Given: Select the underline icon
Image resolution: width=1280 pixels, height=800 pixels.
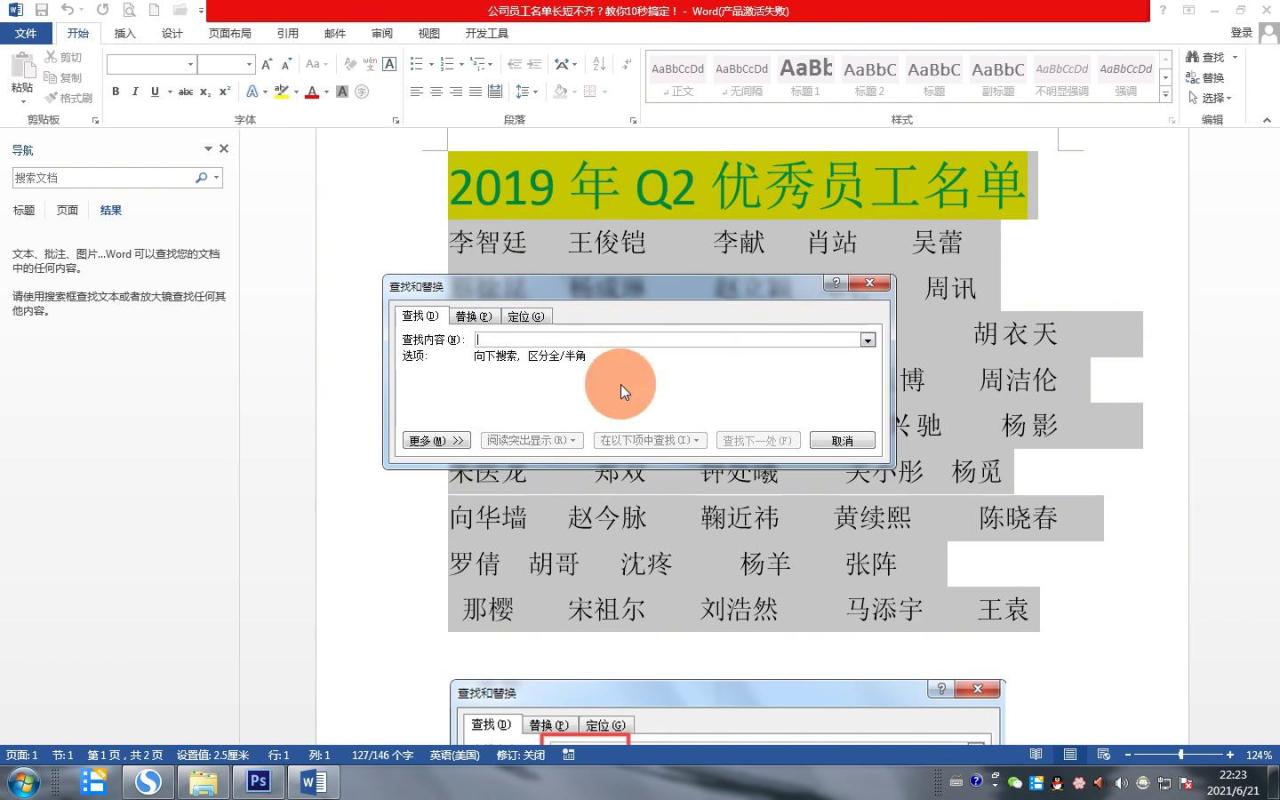Looking at the screenshot, I should pos(153,91).
